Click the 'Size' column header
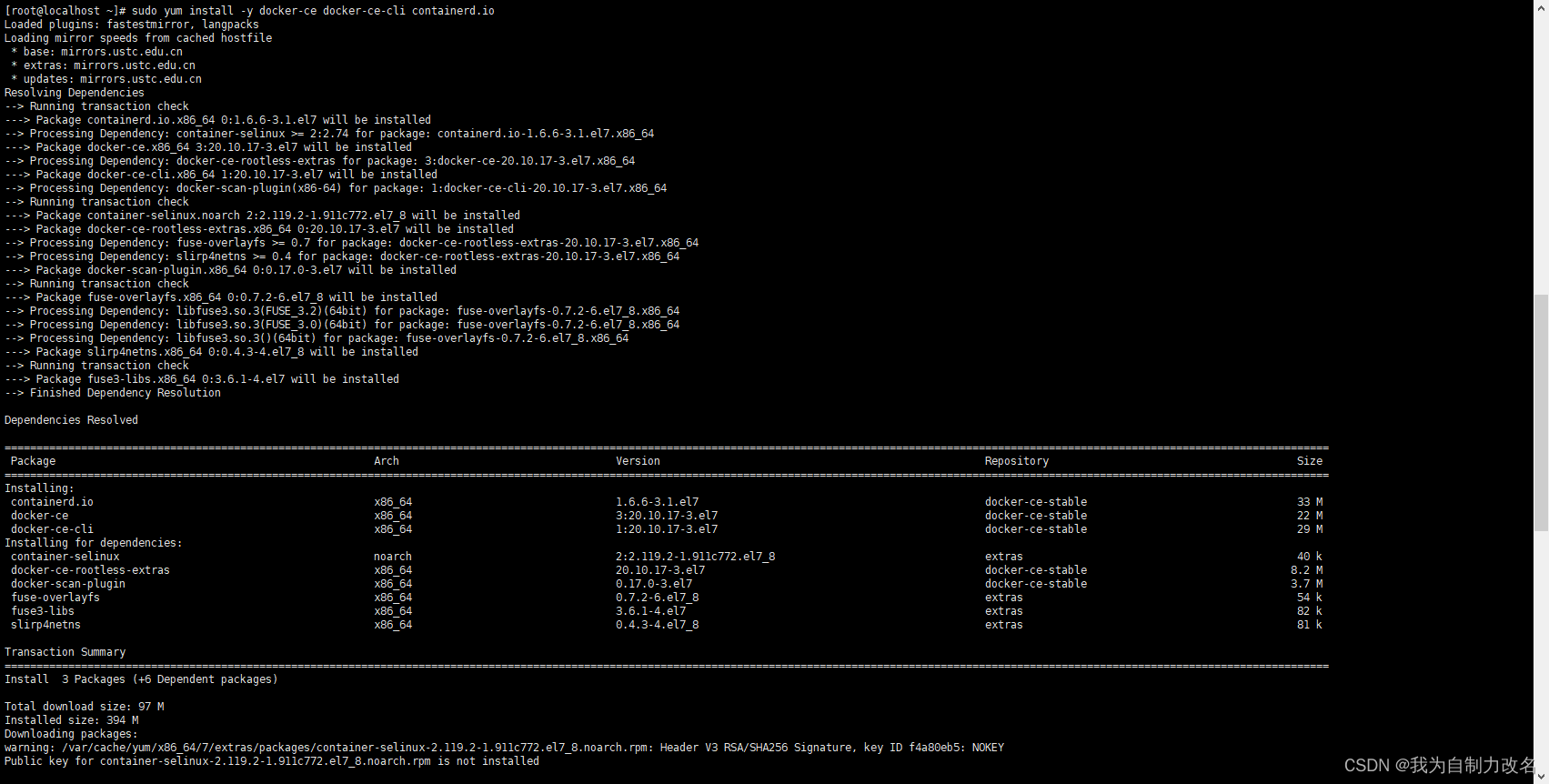The width and height of the screenshot is (1549, 784). tap(1310, 461)
